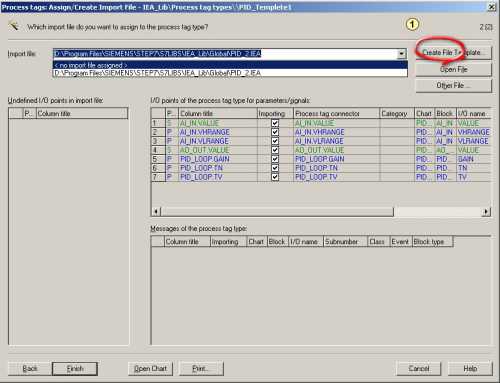Uncheck Importing for PID_LOOP.TN row
The image size is (500, 383).
275,168
